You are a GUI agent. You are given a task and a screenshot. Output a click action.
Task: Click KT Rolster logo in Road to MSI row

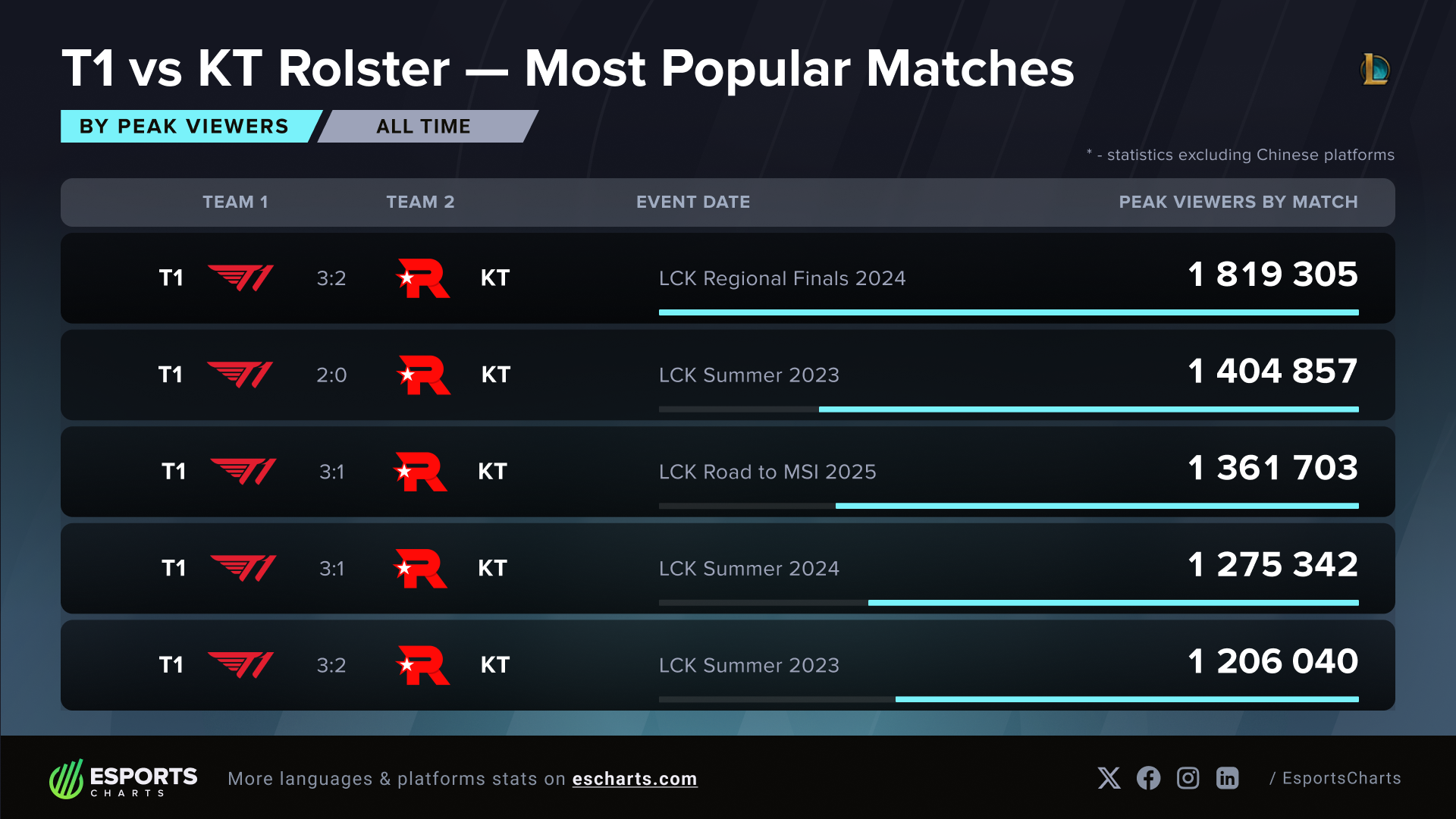(421, 472)
